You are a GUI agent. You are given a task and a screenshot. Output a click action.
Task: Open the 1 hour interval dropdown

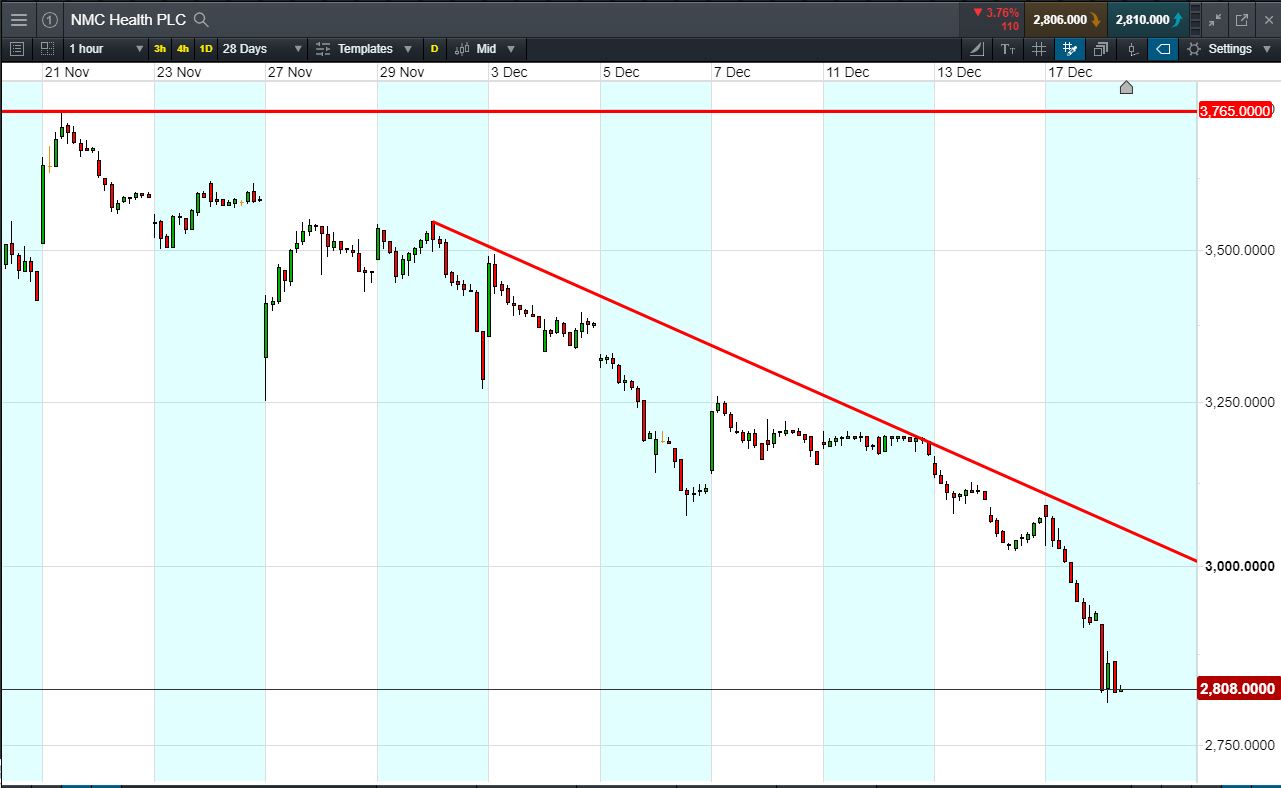[105, 48]
